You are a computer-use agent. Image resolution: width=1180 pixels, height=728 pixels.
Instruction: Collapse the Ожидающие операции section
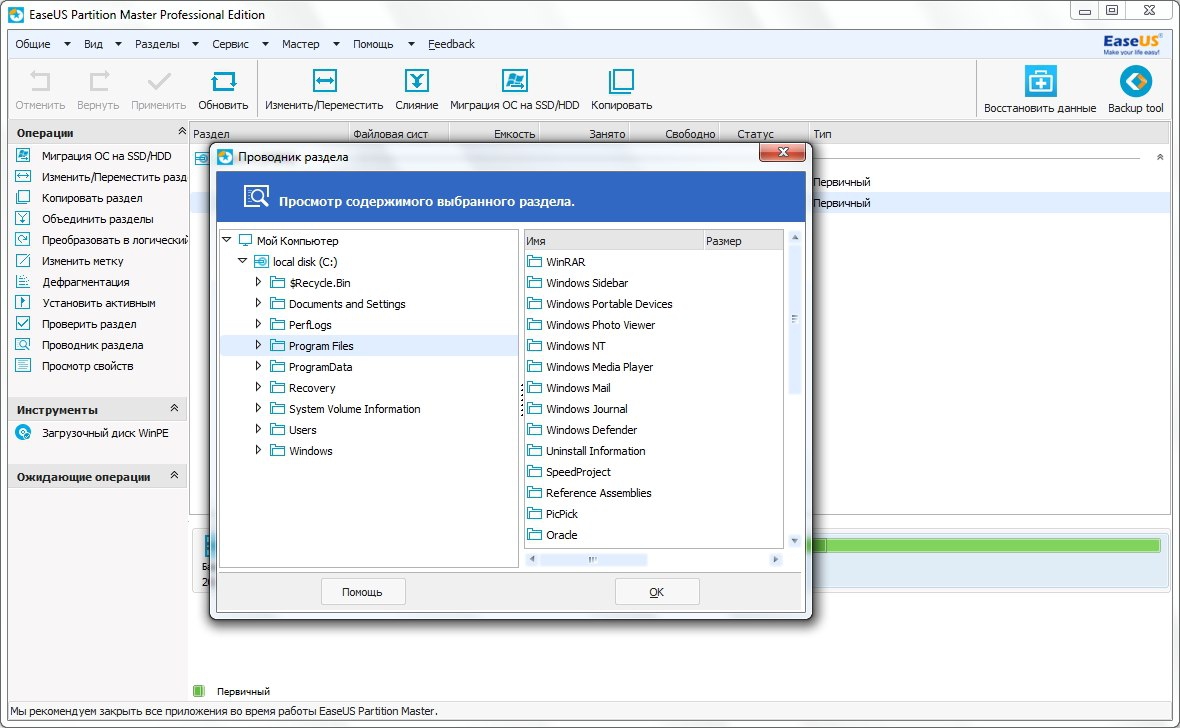pyautogui.click(x=175, y=476)
